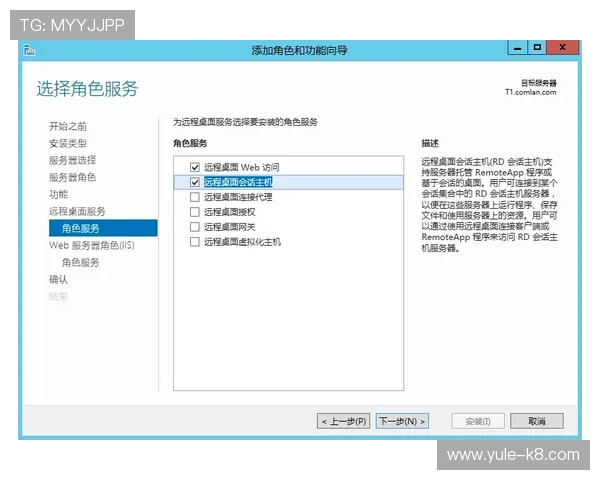Image resolution: width=600 pixels, height=480 pixels.
Task: Close the 添加角色和功能向导 window
Action: tap(562, 48)
